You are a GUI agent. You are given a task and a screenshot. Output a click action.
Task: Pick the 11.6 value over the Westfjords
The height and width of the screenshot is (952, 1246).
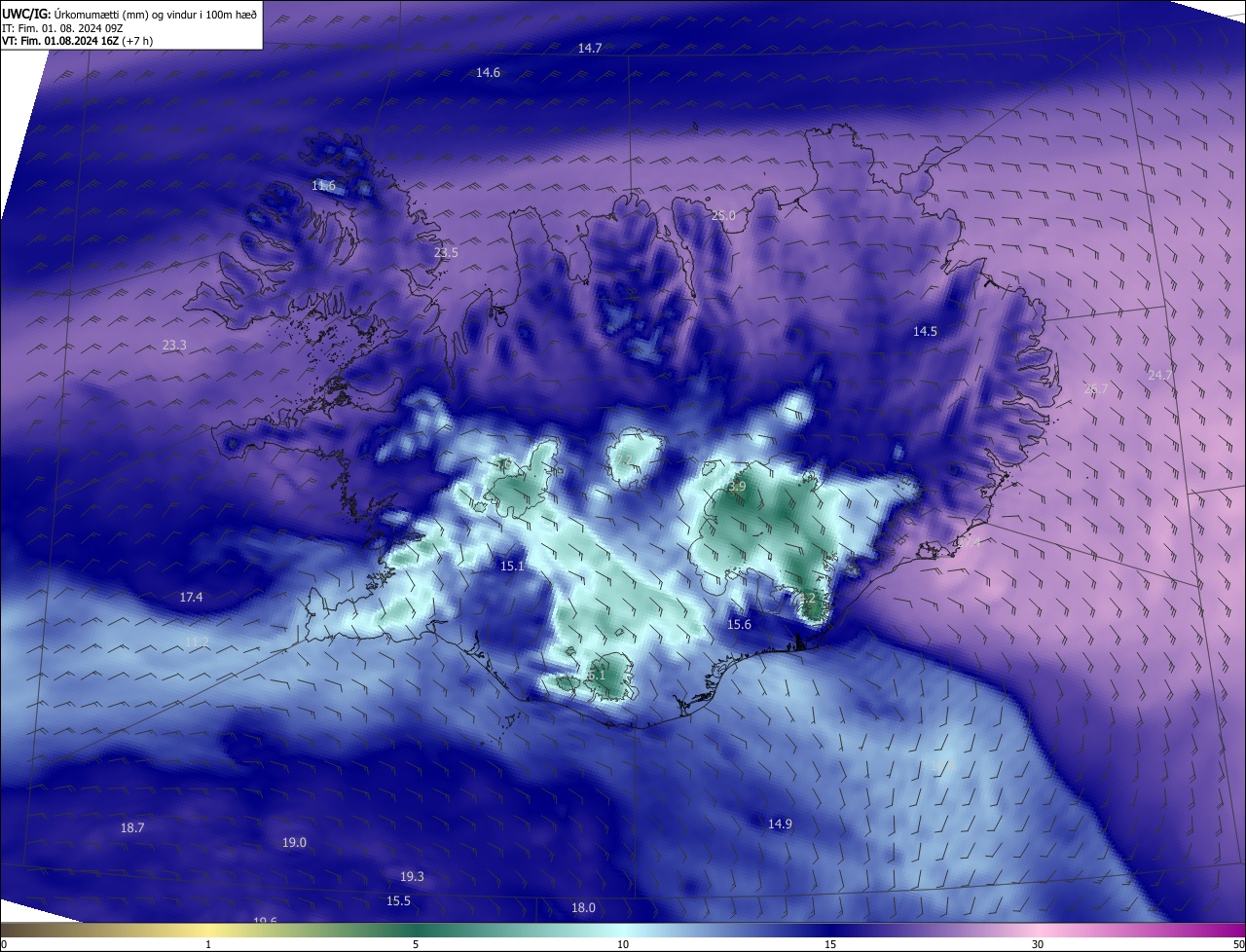coord(323,185)
